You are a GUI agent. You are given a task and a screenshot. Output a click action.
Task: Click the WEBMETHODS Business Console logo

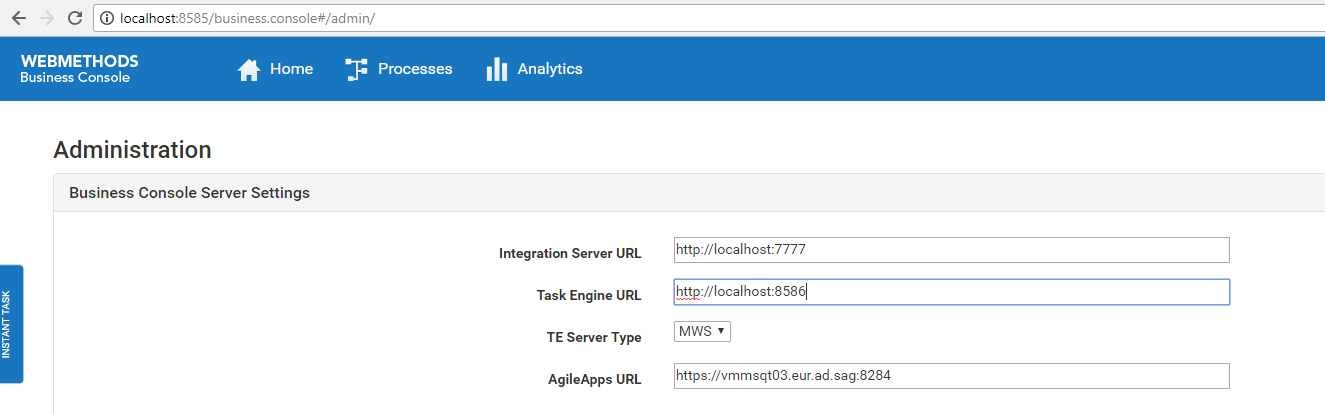[79, 69]
